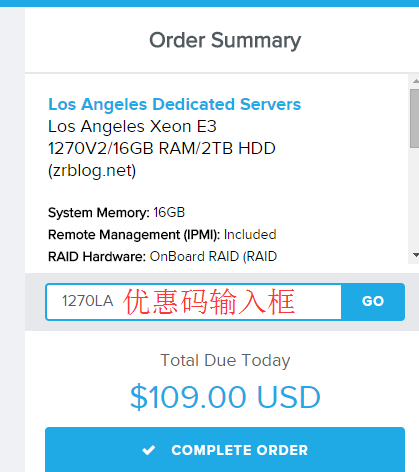419x472 pixels.
Task: Click the red Chinese annotation in promo box
Action: pos(209,302)
